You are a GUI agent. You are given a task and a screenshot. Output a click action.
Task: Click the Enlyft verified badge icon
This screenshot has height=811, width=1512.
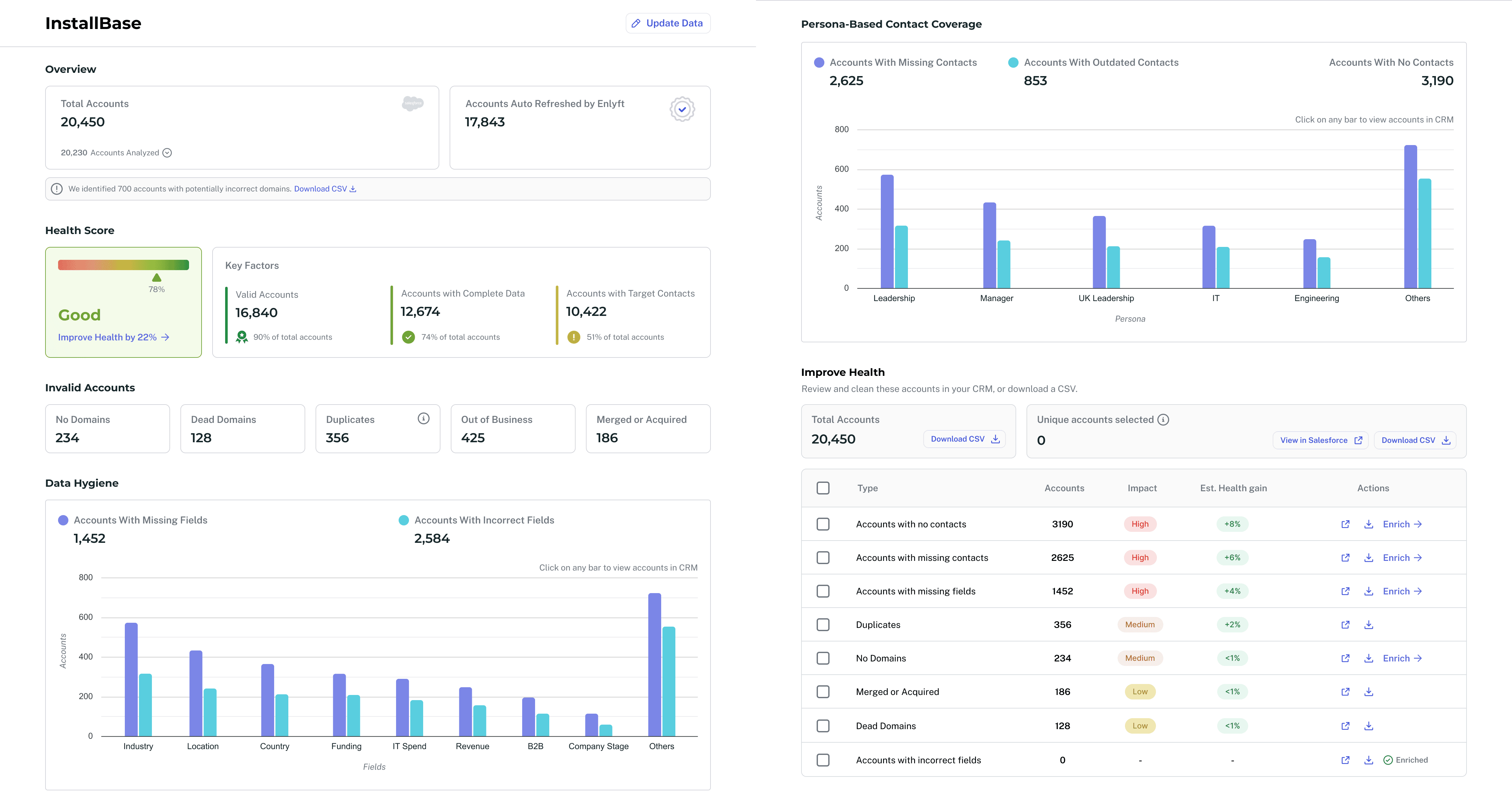(x=682, y=109)
